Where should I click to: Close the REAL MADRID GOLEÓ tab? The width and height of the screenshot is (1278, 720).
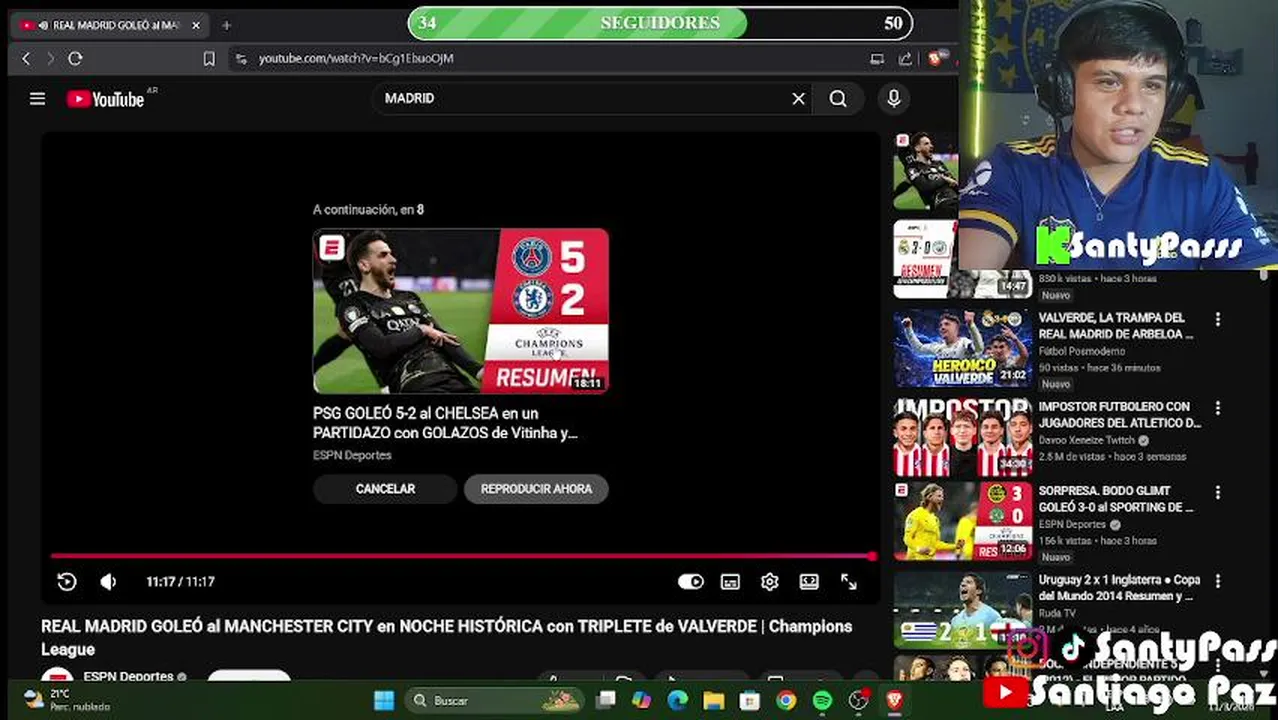point(196,25)
